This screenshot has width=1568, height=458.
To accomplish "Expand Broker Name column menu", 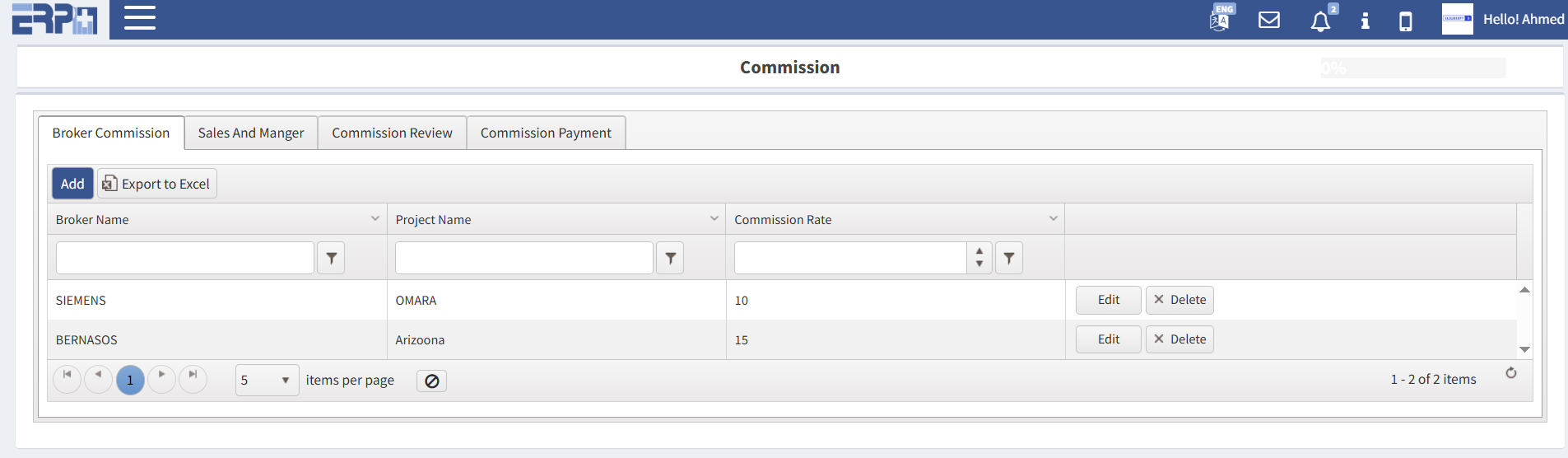I will (x=375, y=219).
